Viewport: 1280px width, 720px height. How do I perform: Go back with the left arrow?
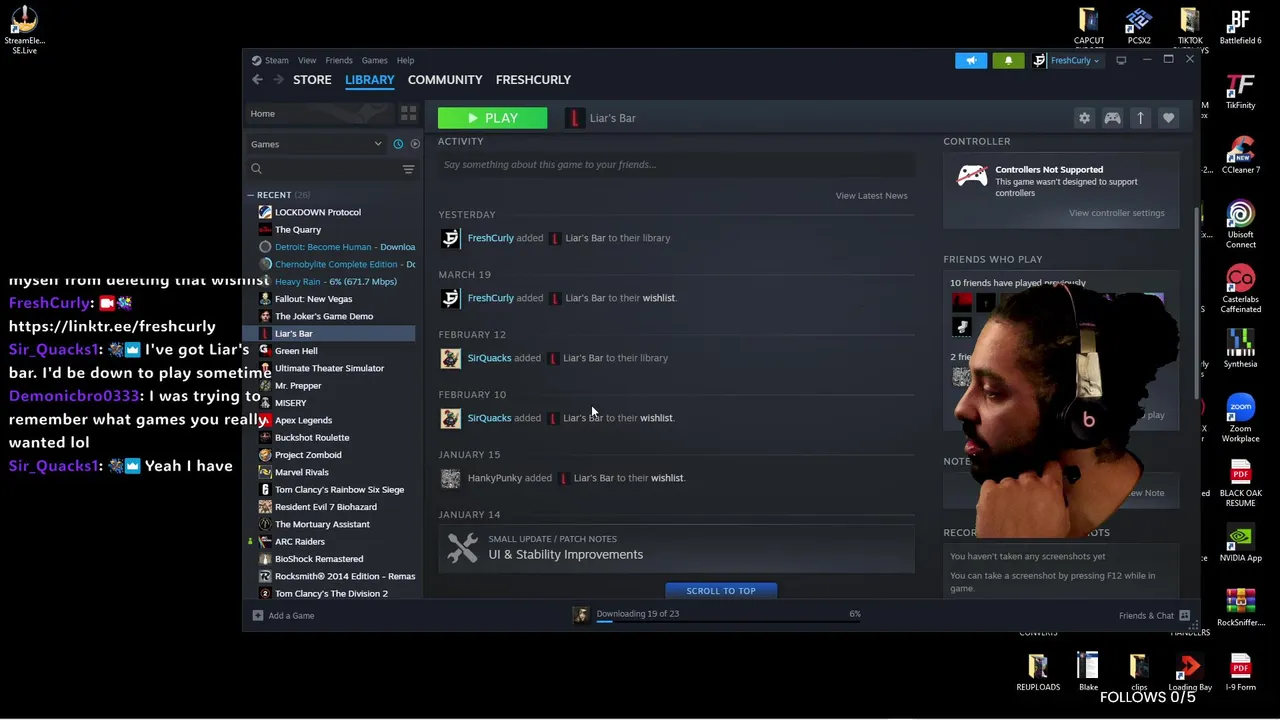(x=258, y=80)
